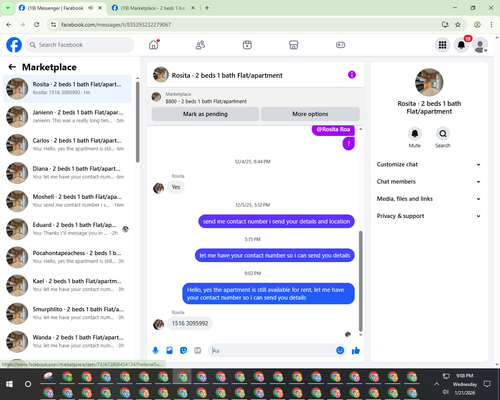Expand Customize chat section

(429, 164)
